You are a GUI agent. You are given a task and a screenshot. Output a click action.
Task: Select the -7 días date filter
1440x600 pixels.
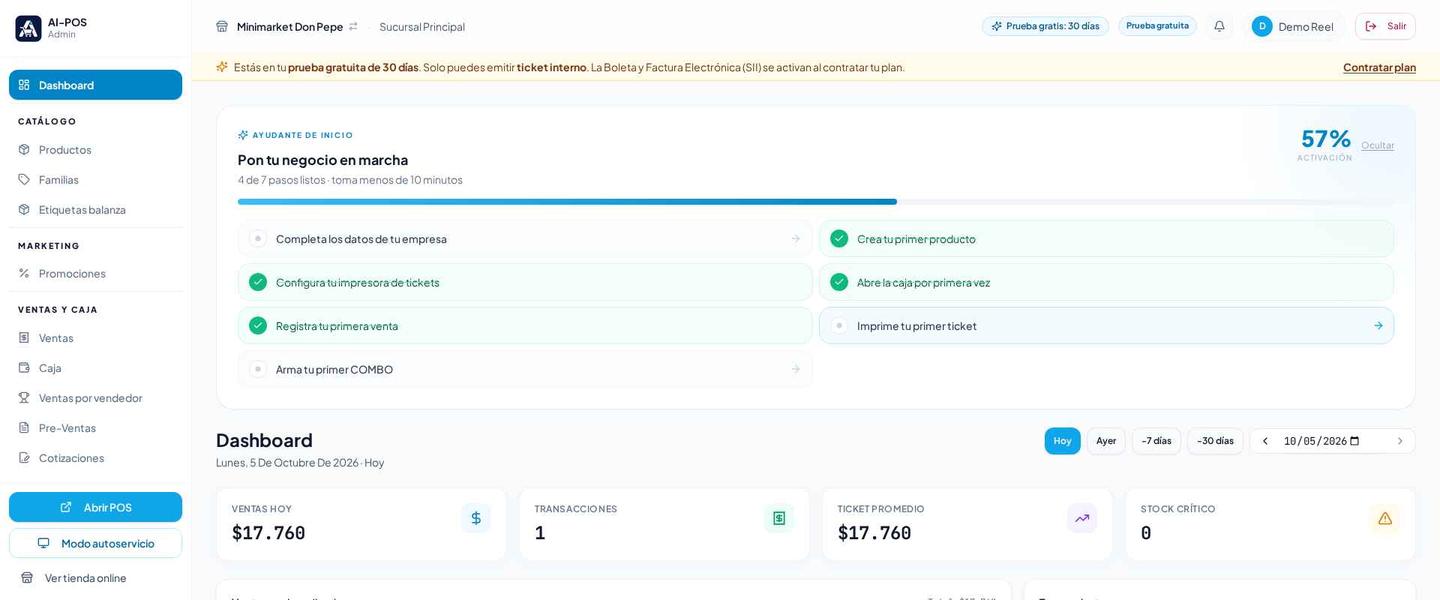(1156, 441)
